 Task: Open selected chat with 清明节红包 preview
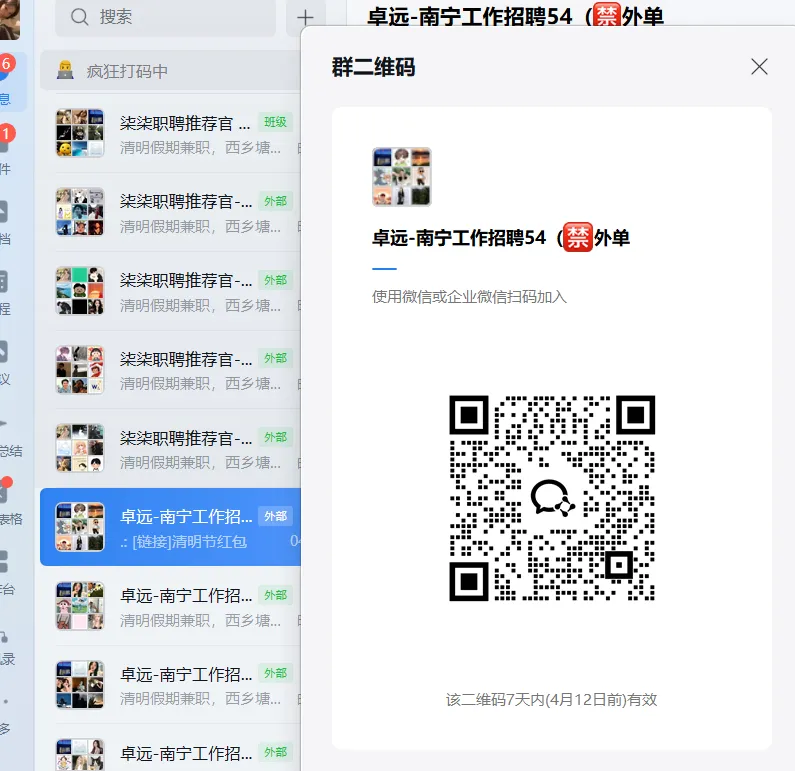[170, 527]
